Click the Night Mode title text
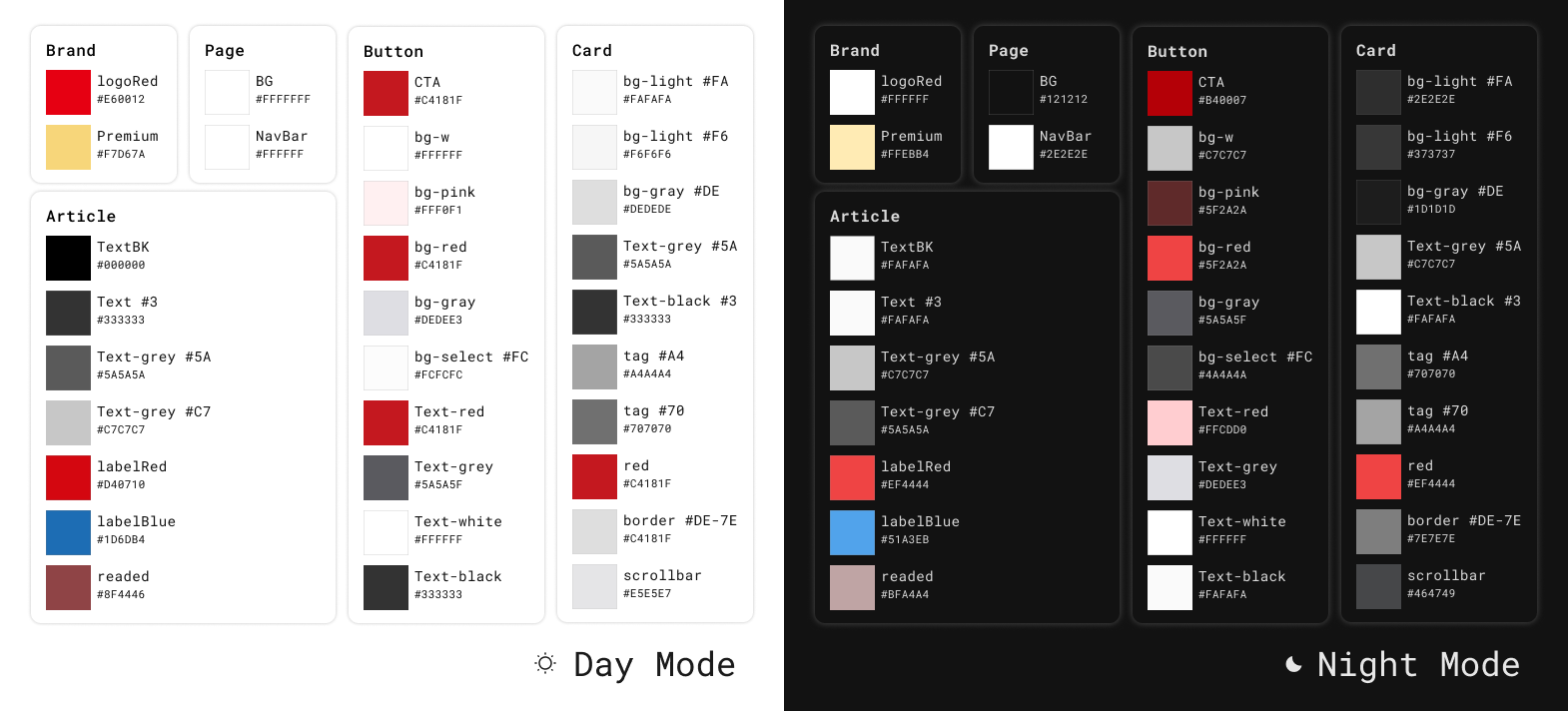The image size is (1568, 711). pos(1418,664)
